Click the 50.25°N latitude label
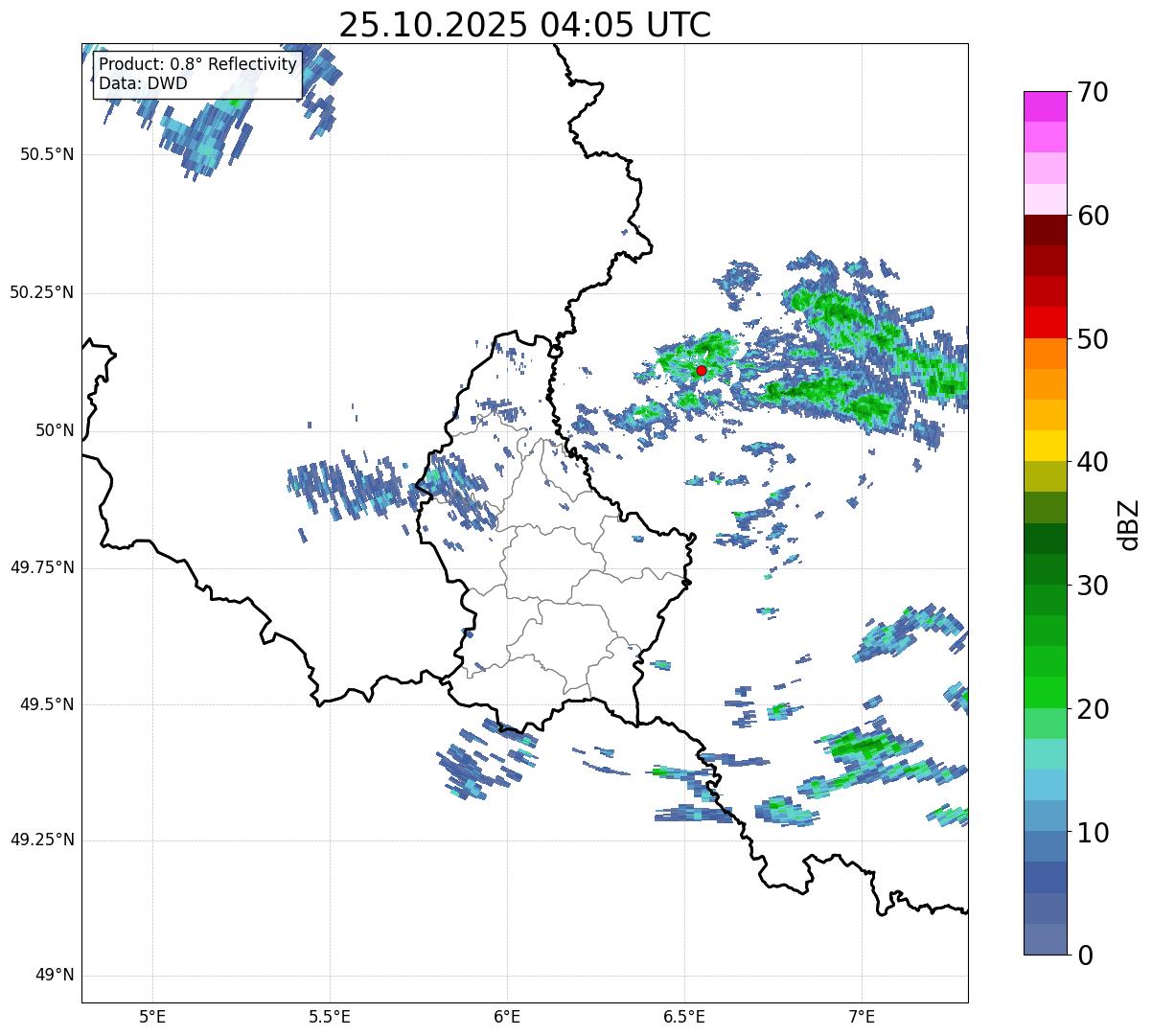 pyautogui.click(x=41, y=292)
